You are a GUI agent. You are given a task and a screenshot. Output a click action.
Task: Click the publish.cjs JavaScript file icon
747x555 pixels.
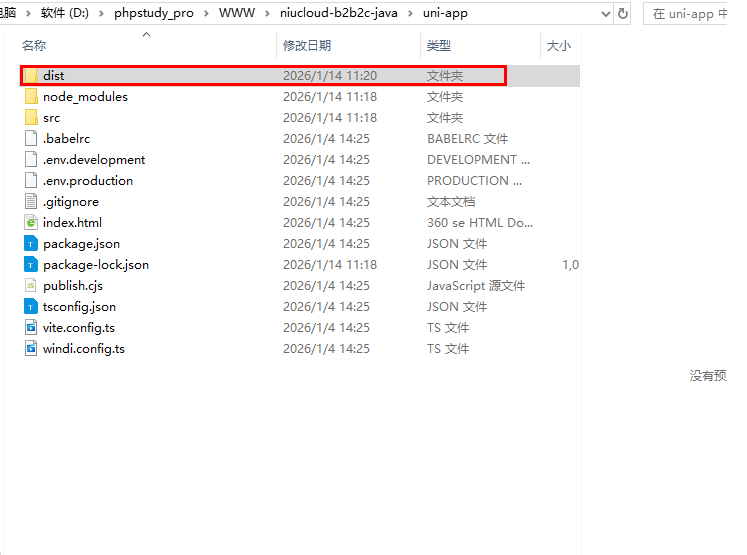[x=31, y=286]
